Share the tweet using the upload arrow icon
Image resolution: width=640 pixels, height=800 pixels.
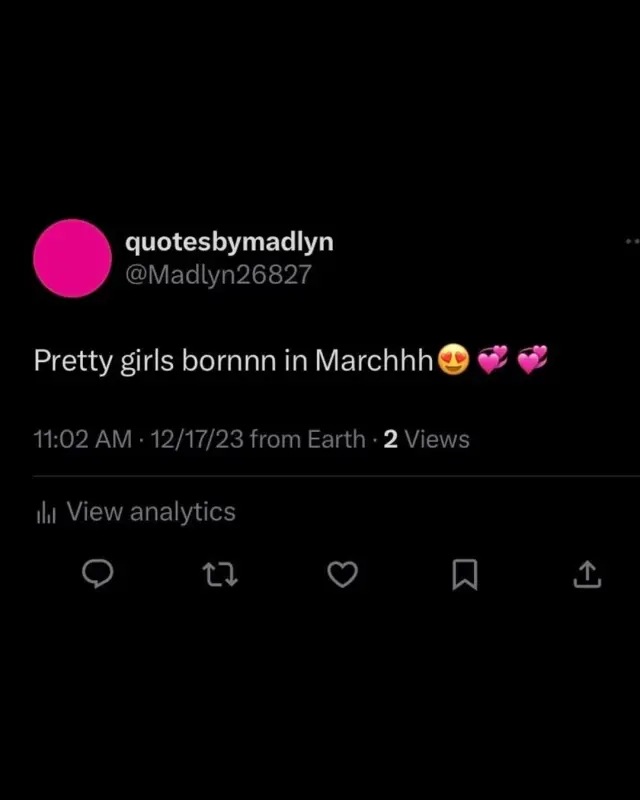pos(587,574)
